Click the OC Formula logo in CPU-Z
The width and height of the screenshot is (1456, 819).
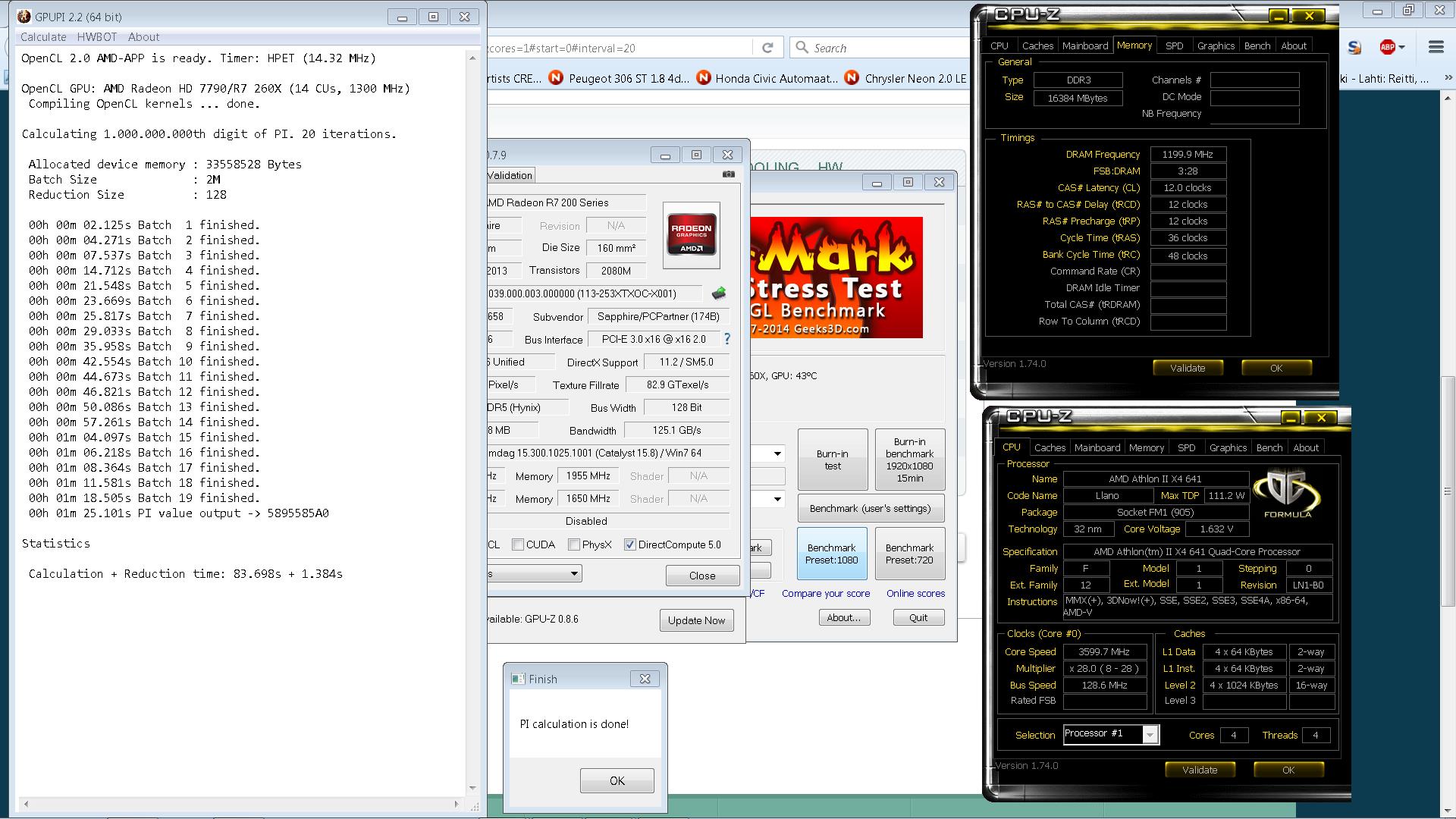pos(1287,494)
